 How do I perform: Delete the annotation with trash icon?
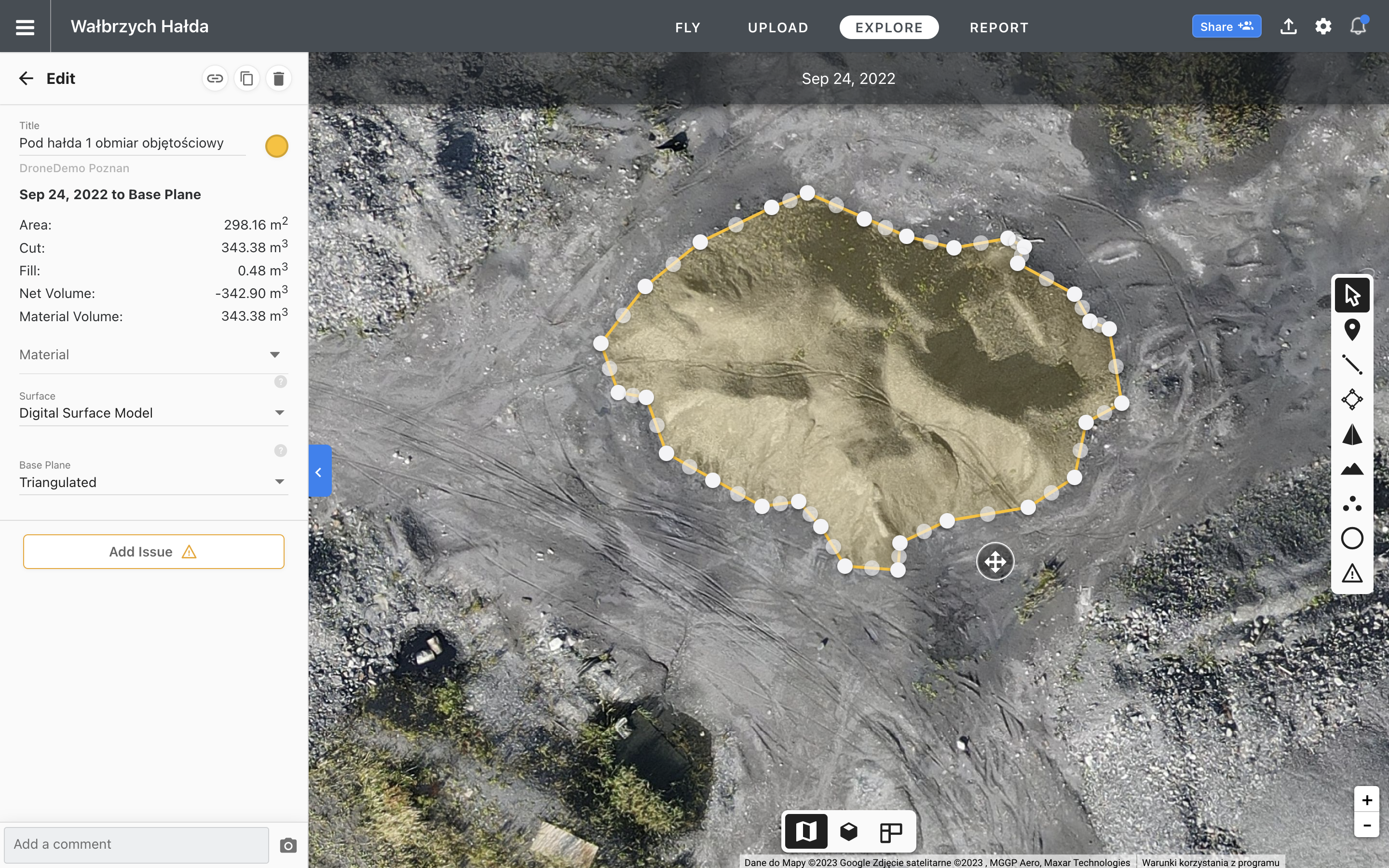coord(279,78)
